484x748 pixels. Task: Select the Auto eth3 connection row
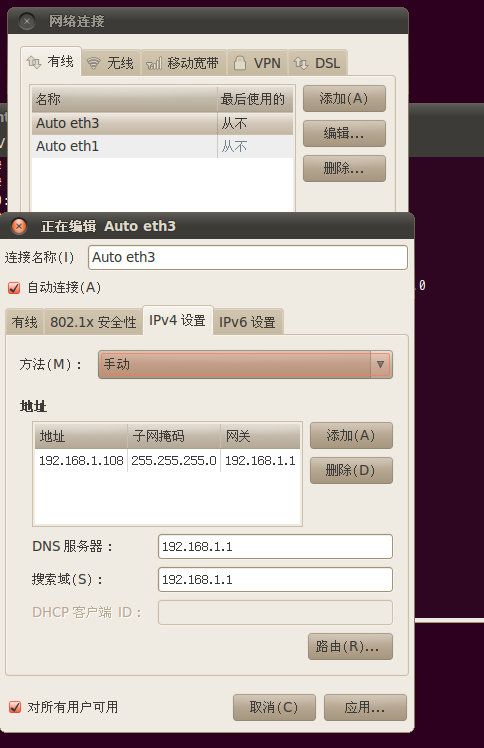tap(162, 124)
